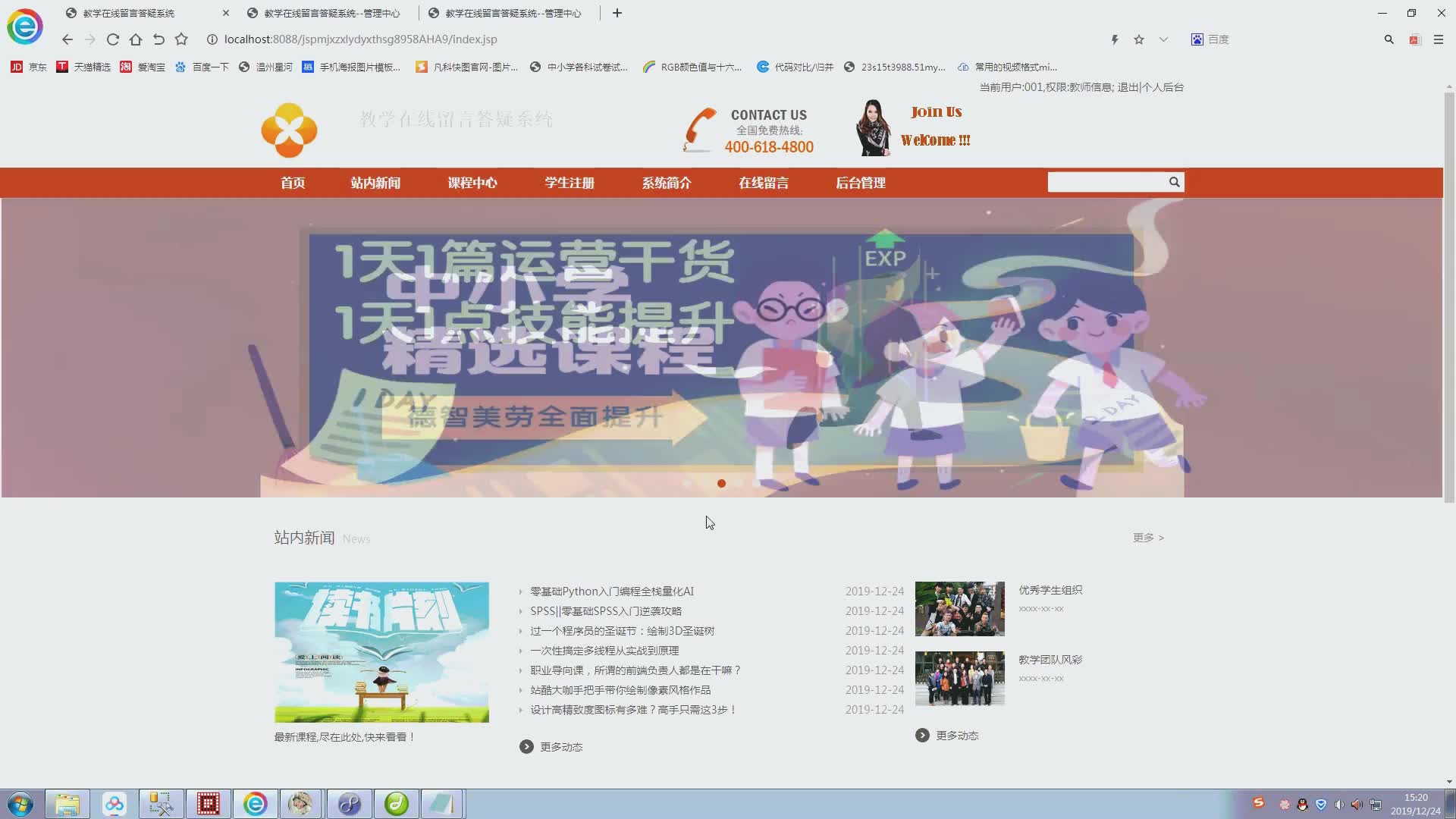Click the site logo icon

289,130
